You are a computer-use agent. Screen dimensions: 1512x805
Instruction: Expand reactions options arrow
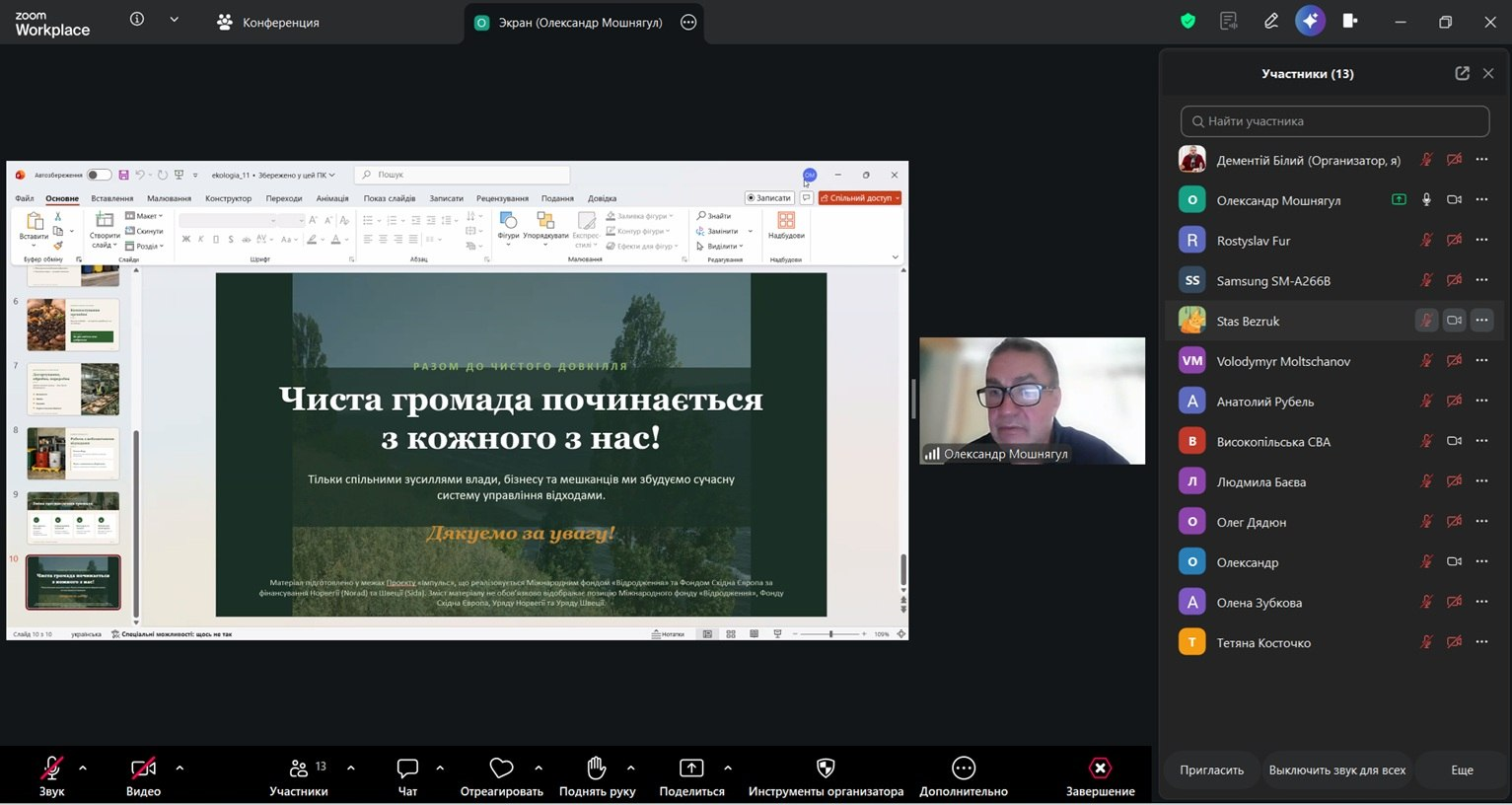(539, 768)
